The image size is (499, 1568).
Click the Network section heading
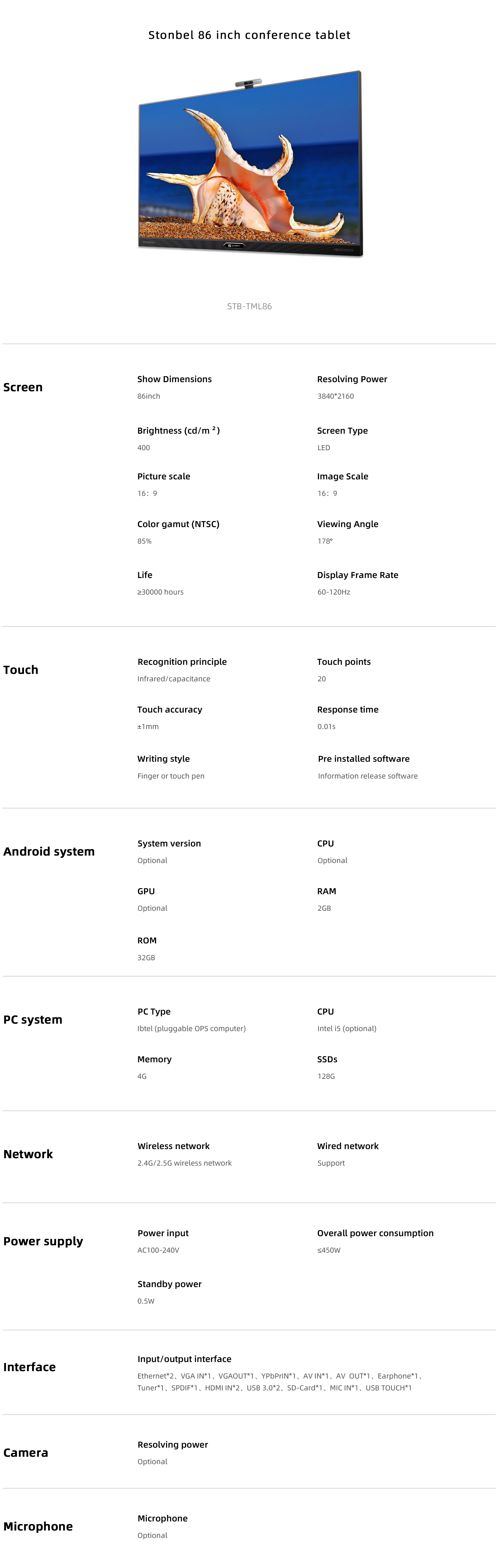pos(28,1154)
